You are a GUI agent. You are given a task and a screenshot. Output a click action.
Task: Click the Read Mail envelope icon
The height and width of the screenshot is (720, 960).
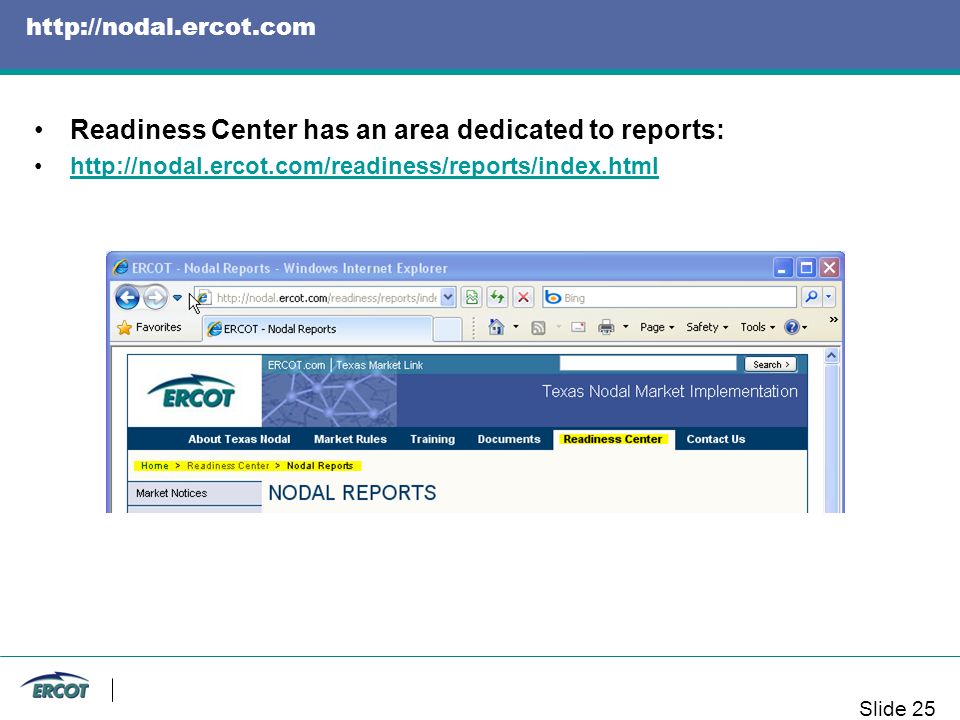(x=579, y=328)
